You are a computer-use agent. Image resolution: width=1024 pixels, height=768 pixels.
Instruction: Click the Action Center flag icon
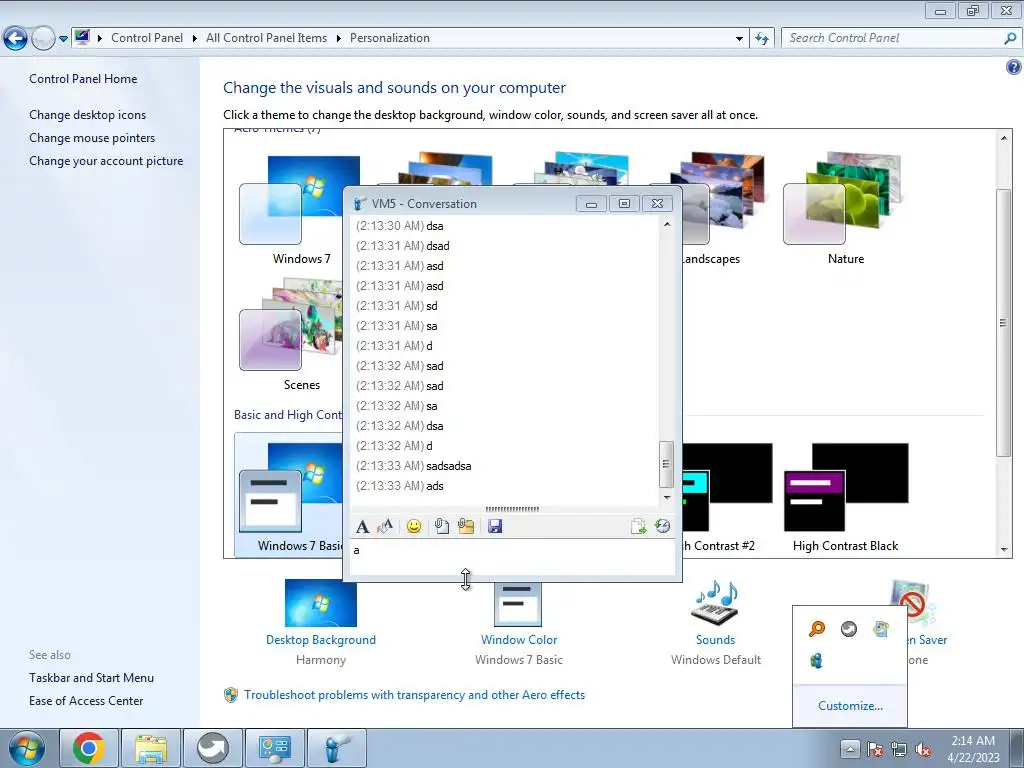[x=874, y=749]
